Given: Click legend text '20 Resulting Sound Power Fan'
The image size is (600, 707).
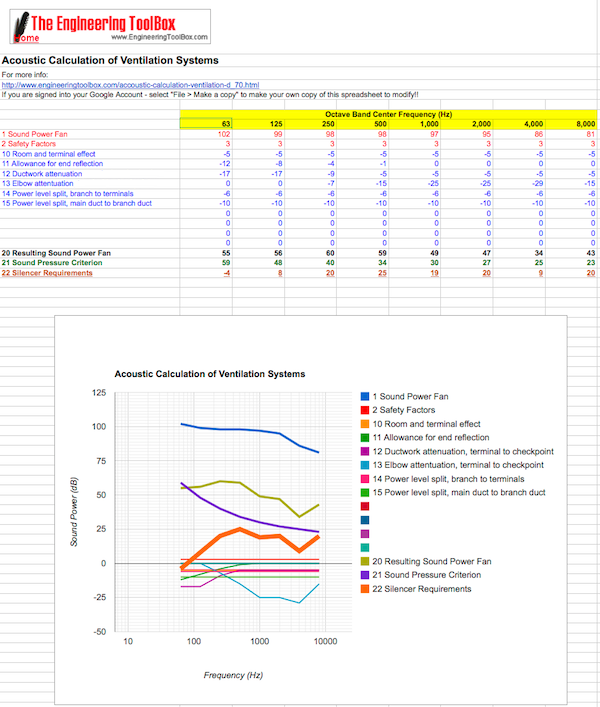Looking at the screenshot, I should click(x=432, y=561).
